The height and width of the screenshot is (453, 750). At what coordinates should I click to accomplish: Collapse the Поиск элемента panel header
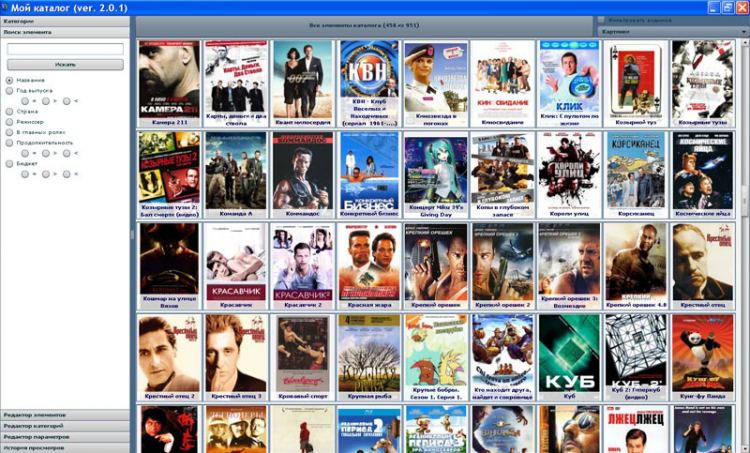pos(65,32)
